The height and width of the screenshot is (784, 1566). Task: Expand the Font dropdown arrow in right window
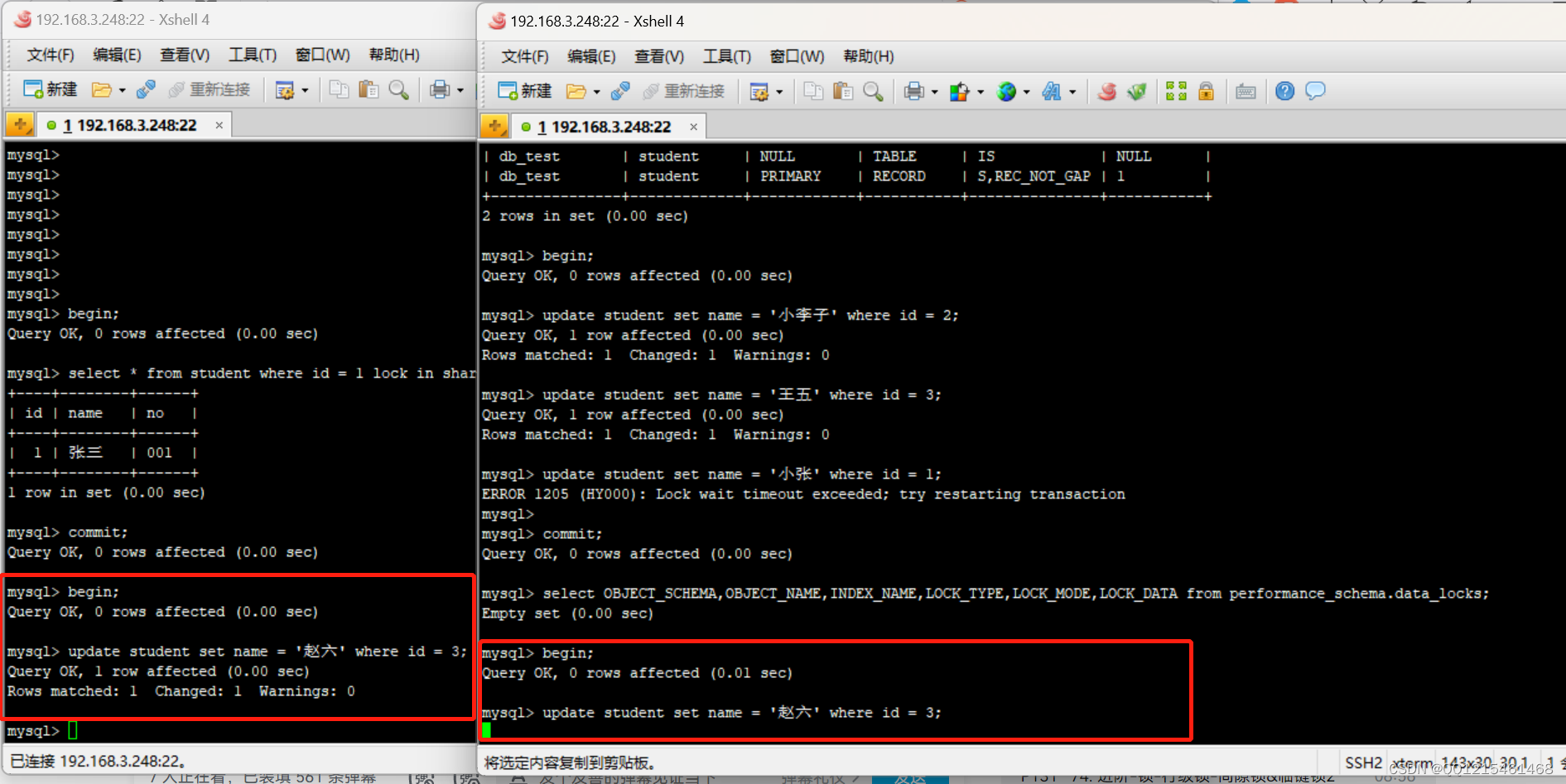1072,92
